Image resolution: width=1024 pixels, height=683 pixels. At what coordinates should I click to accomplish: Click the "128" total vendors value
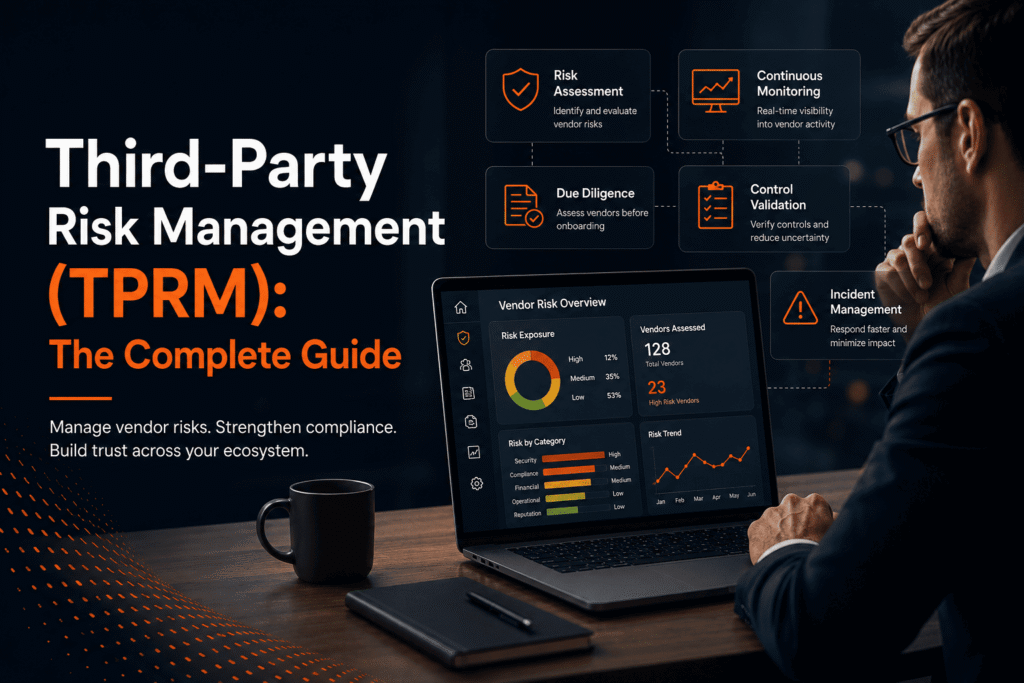pos(657,349)
